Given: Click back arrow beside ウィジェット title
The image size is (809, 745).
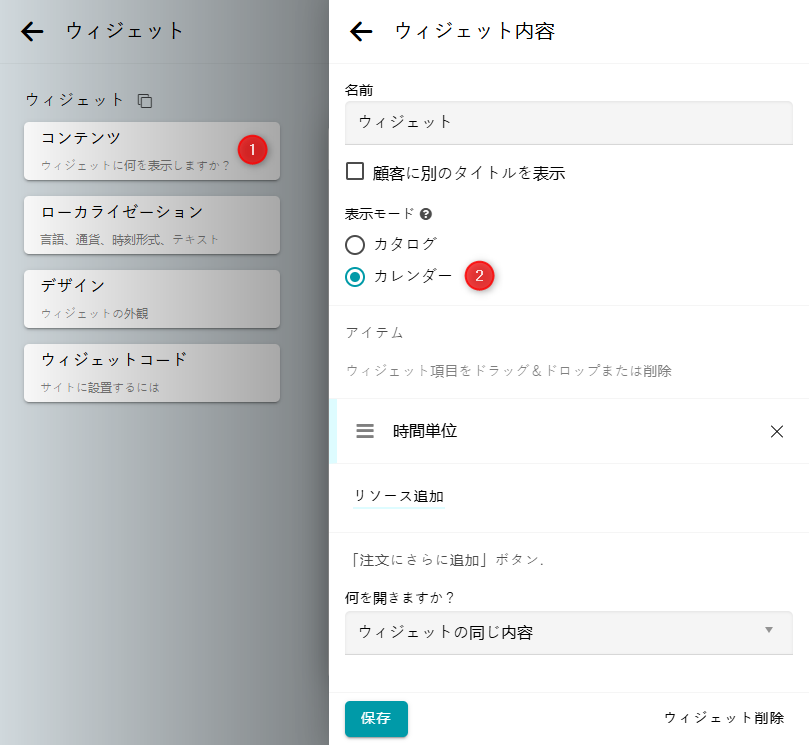Looking at the screenshot, I should coord(33,32).
